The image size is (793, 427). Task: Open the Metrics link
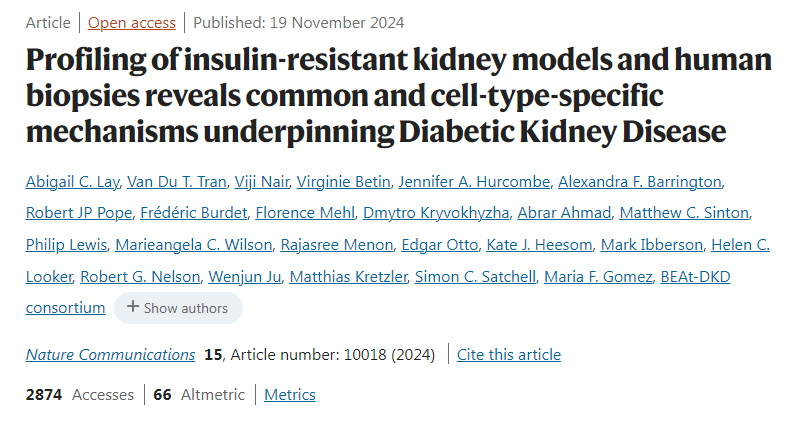coord(290,395)
